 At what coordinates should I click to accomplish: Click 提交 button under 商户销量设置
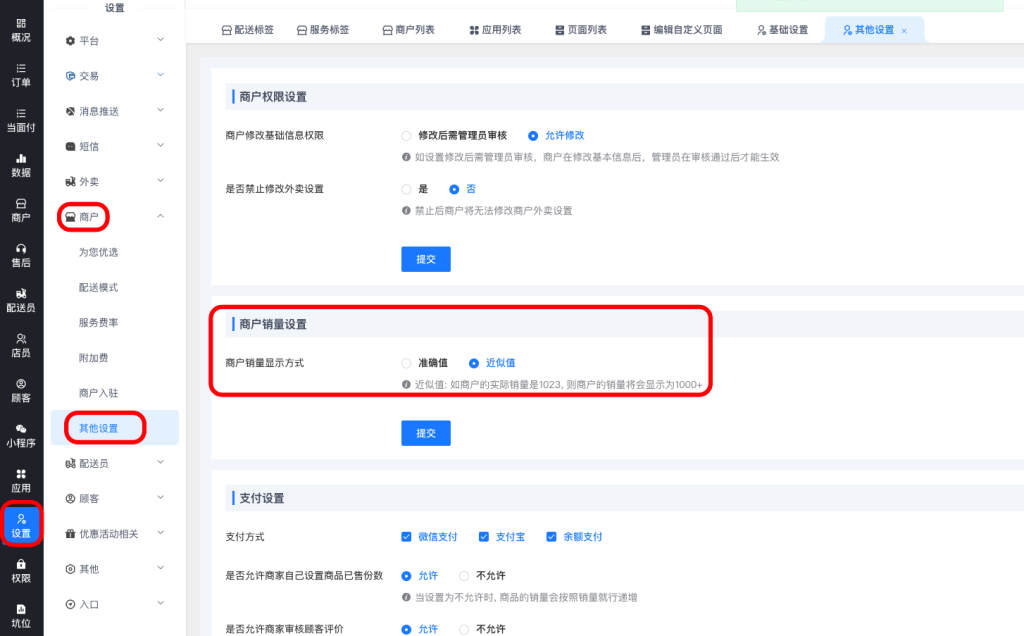click(426, 433)
